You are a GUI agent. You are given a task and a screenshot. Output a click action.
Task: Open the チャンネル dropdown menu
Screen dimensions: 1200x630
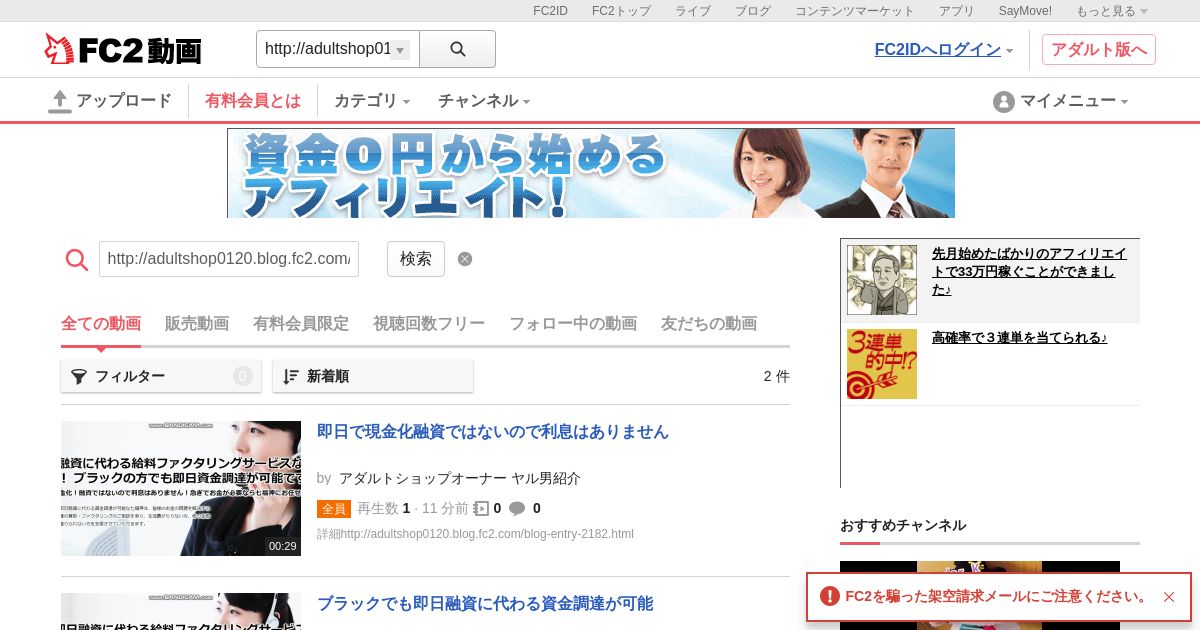tap(484, 101)
